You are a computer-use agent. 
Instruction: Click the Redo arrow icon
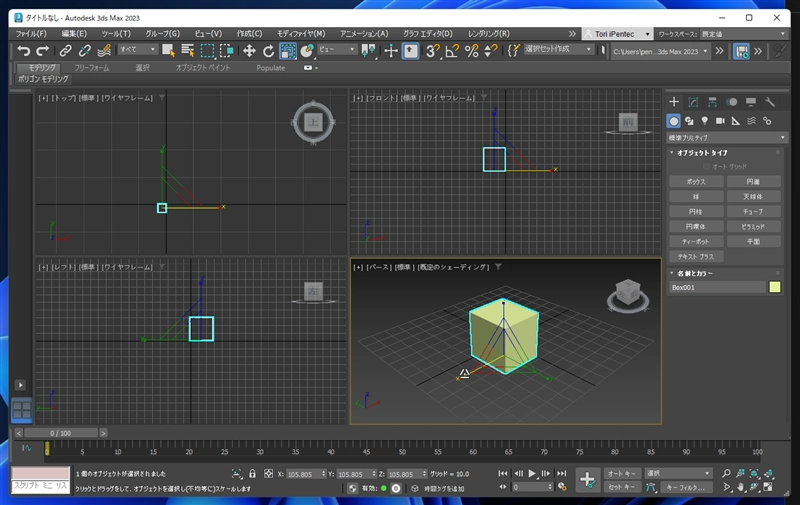coord(43,50)
